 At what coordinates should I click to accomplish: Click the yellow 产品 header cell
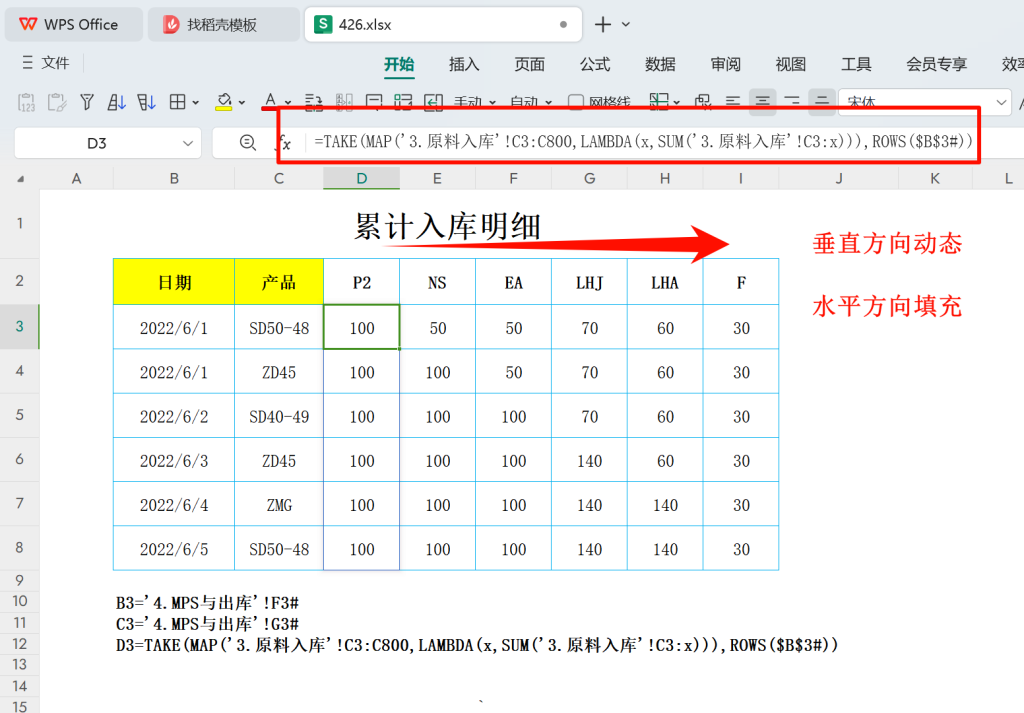pos(279,282)
